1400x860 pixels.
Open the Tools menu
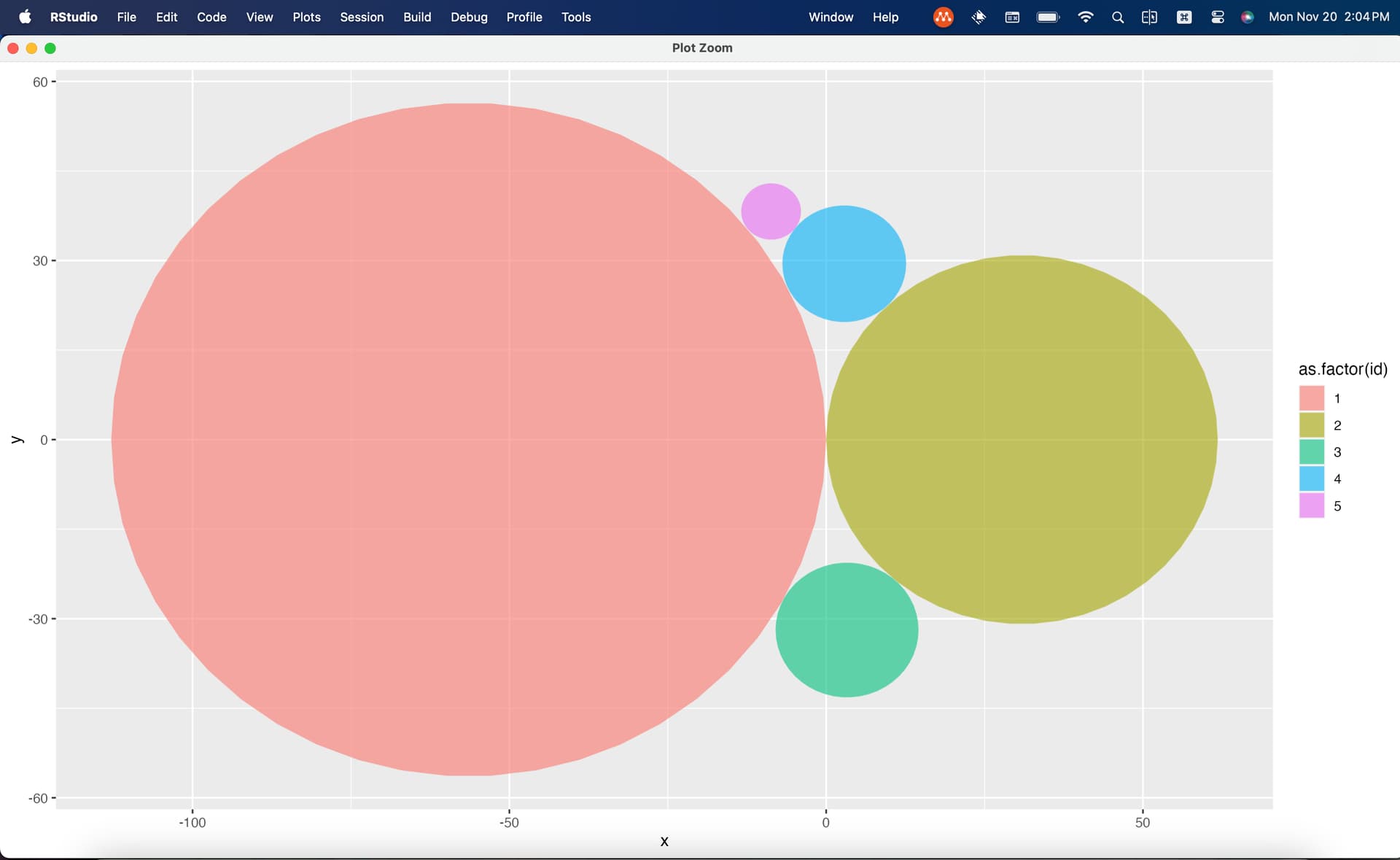click(x=576, y=17)
